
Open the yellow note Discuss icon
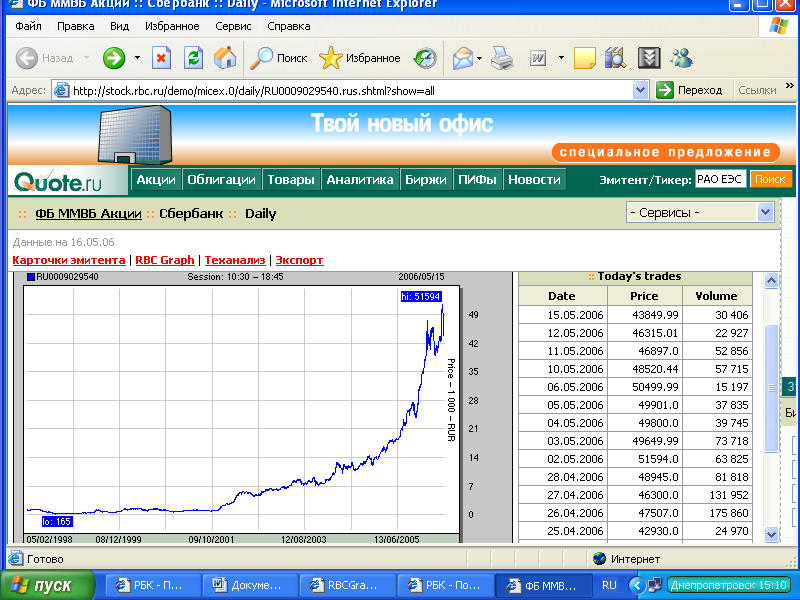coord(585,58)
